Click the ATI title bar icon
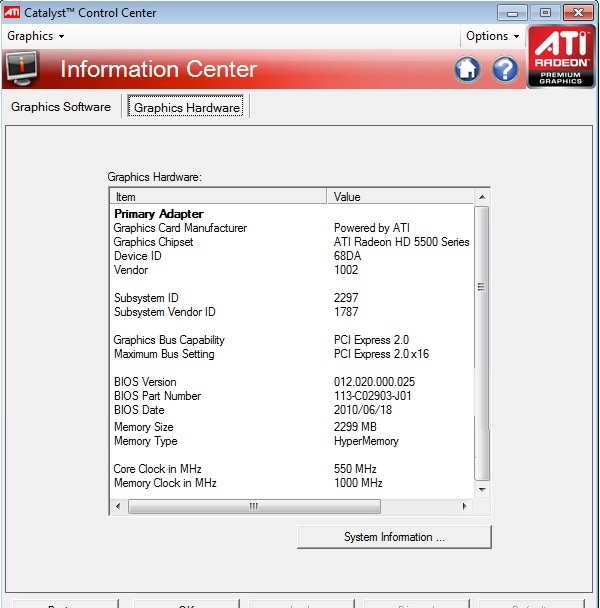 click(12, 12)
